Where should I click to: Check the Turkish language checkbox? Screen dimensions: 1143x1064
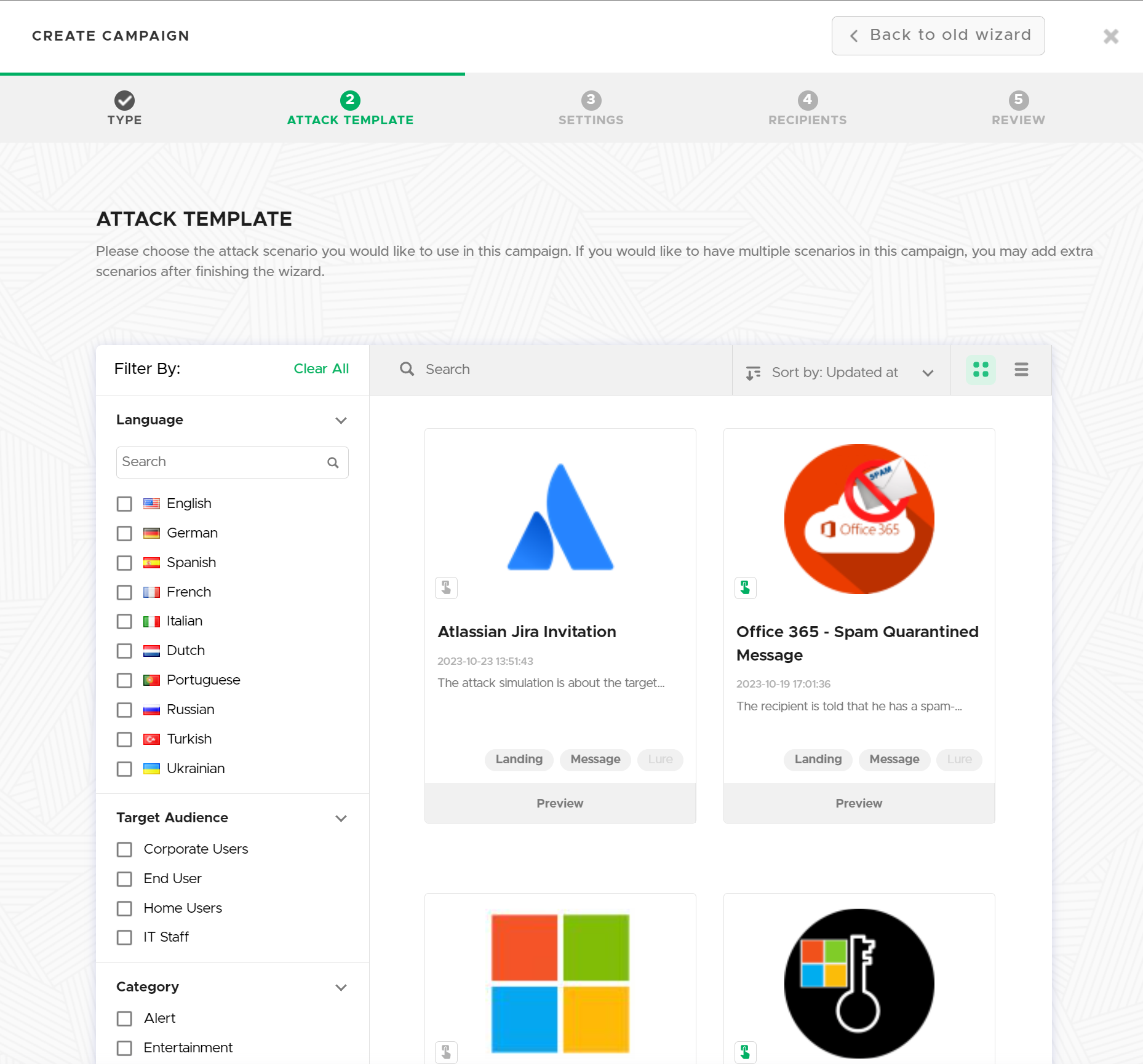point(124,739)
